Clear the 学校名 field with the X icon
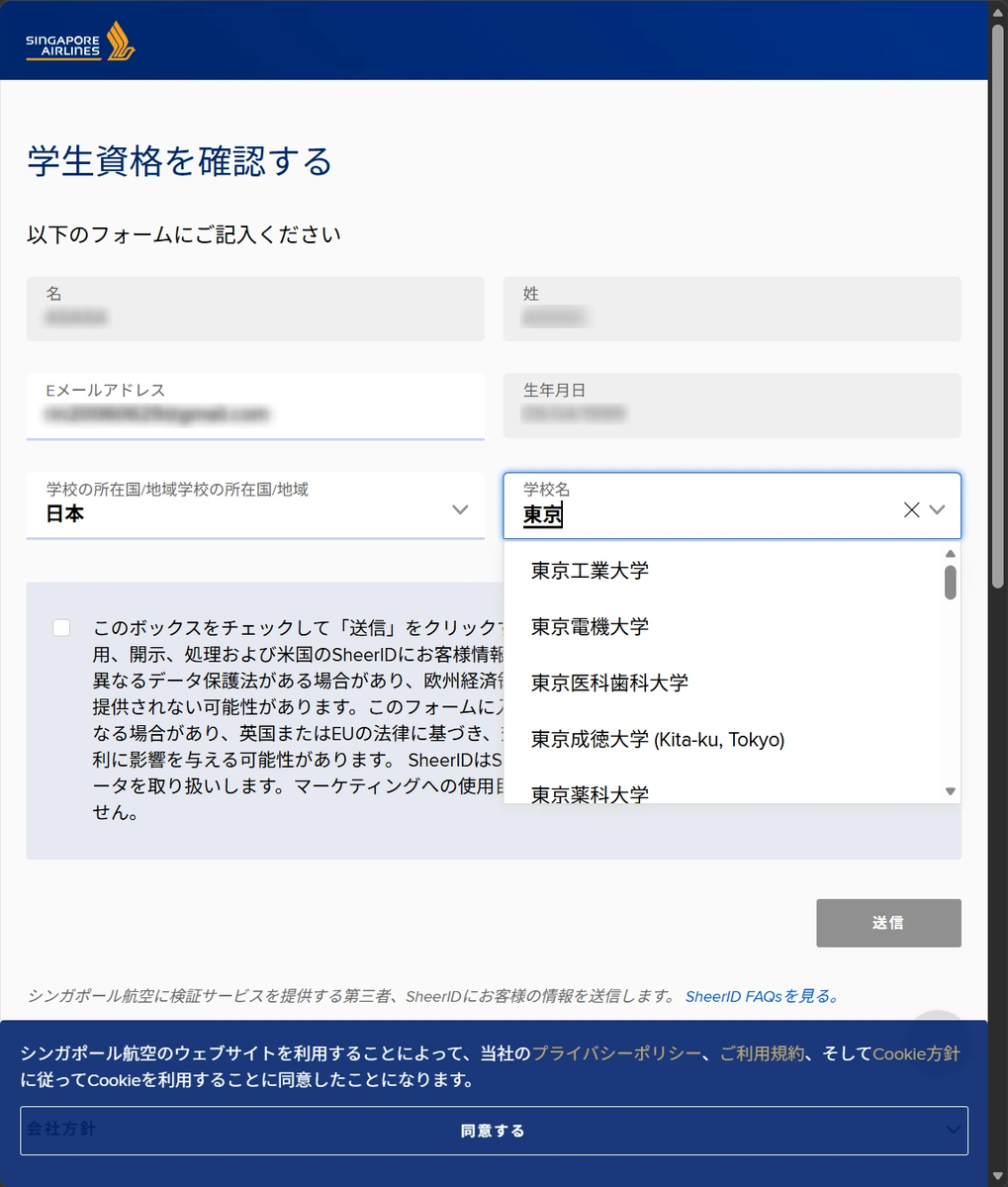Viewport: 1008px width, 1187px height. pos(911,509)
